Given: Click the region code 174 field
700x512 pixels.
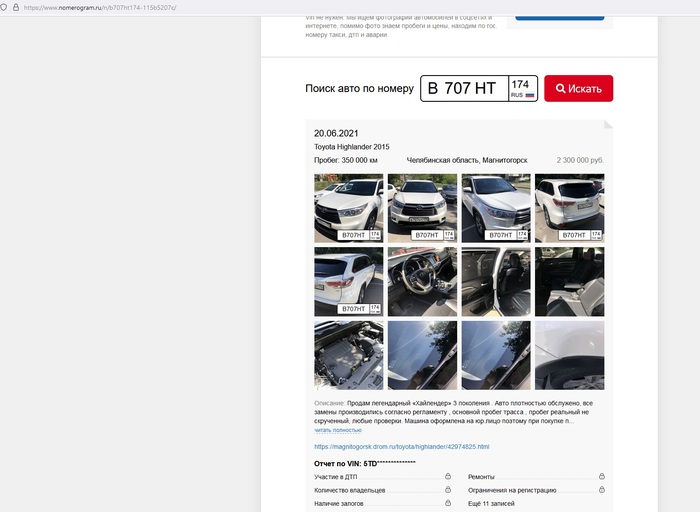Looking at the screenshot, I should 523,88.
